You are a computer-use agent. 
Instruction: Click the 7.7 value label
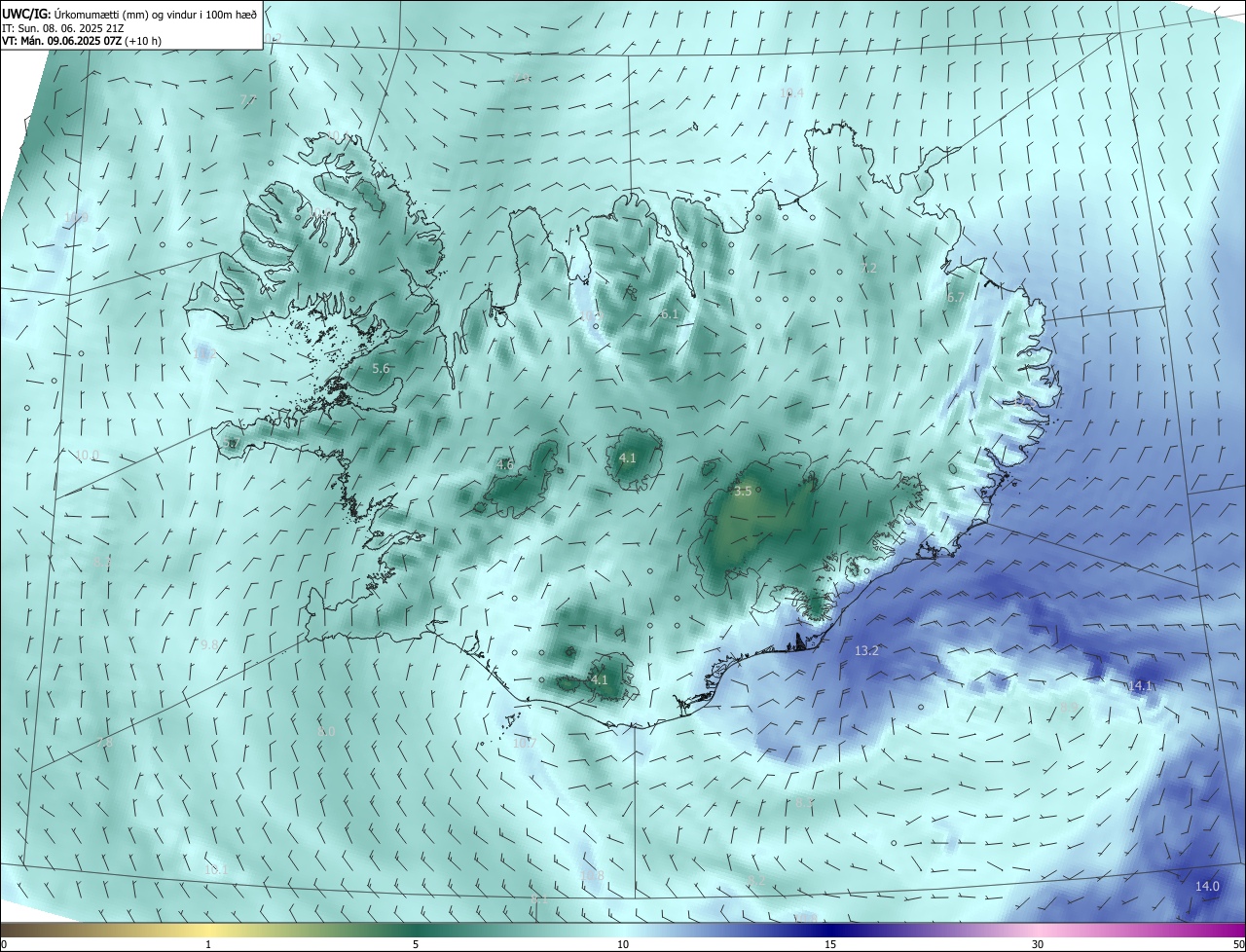coord(248,100)
